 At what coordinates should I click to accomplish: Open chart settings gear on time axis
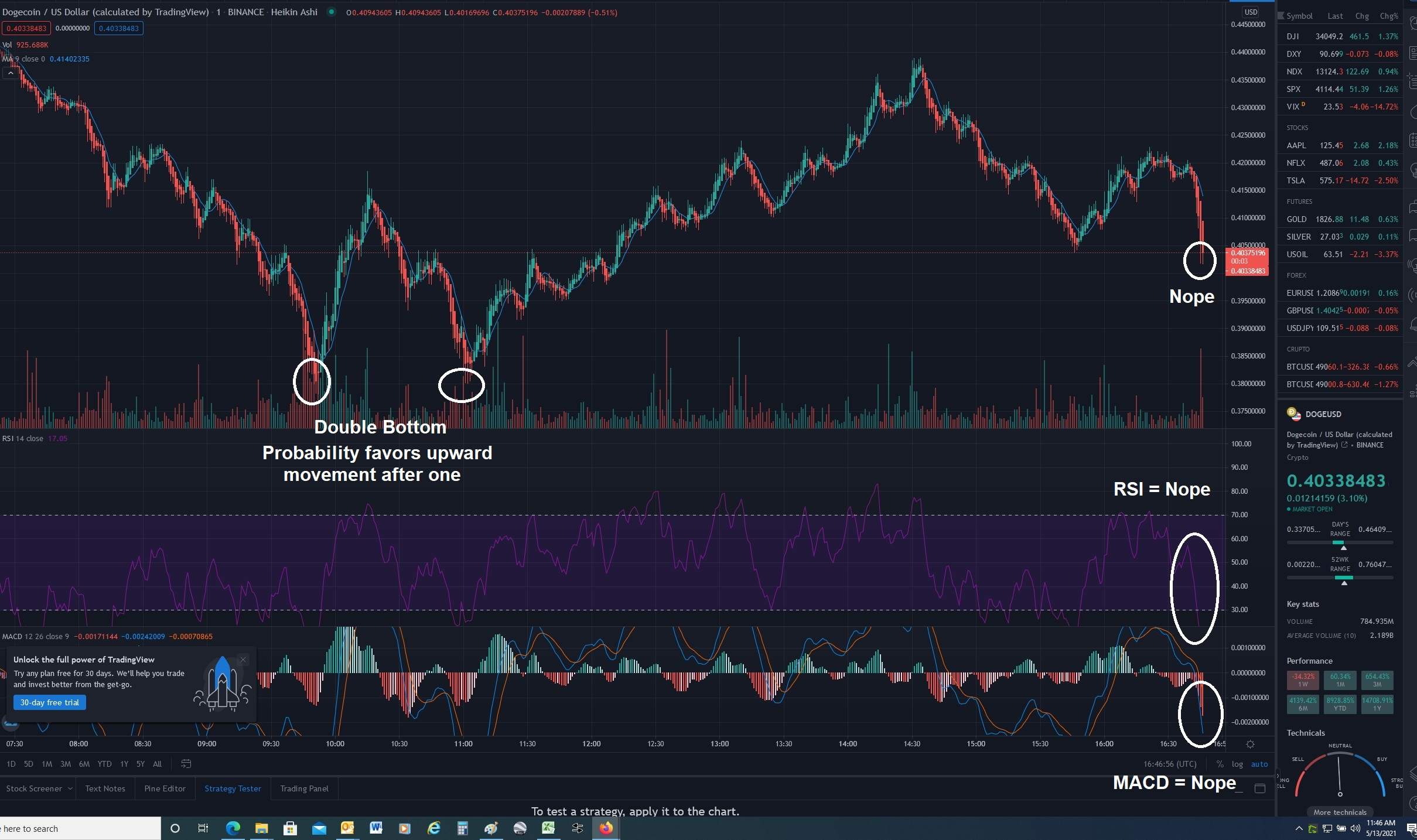pos(1250,744)
